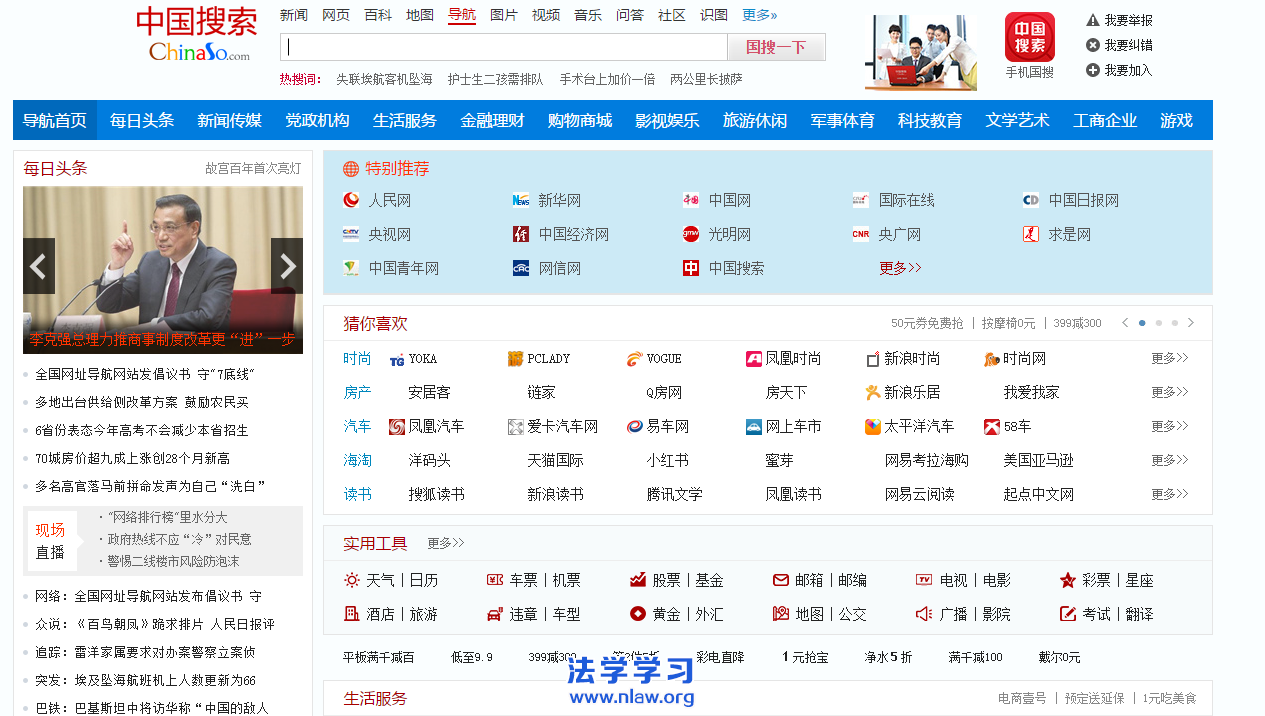Expand 更多 in the top search tabs

pos(760,15)
